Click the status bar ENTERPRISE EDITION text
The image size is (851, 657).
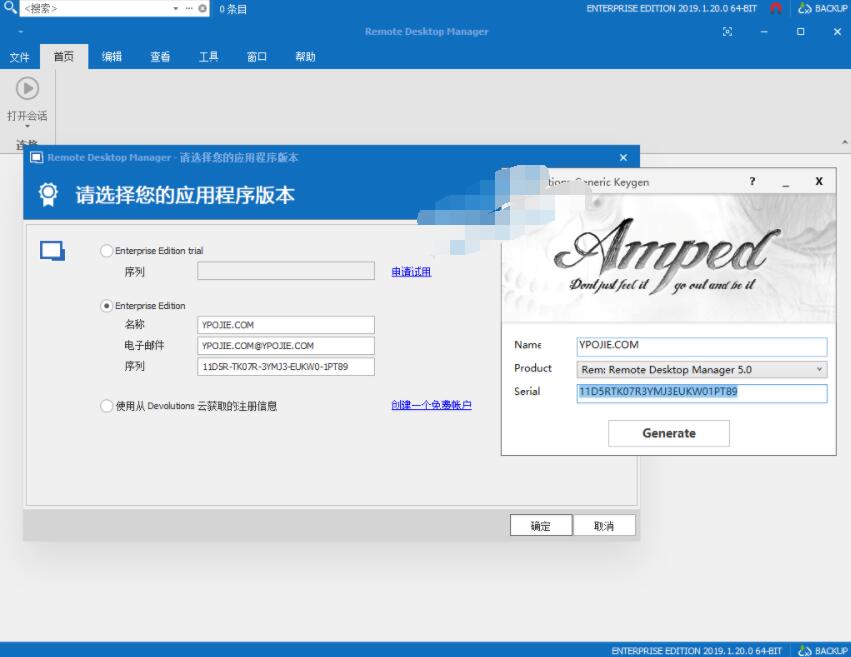coord(696,650)
